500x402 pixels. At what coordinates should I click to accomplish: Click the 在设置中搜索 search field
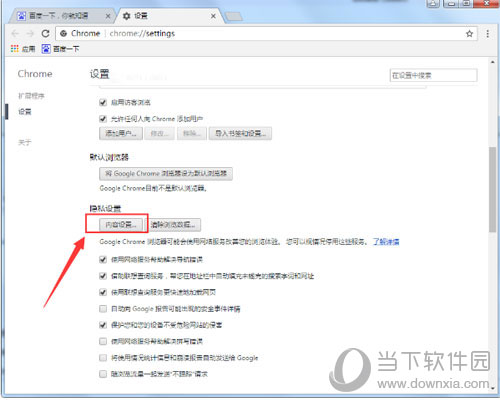pyautogui.click(x=433, y=75)
